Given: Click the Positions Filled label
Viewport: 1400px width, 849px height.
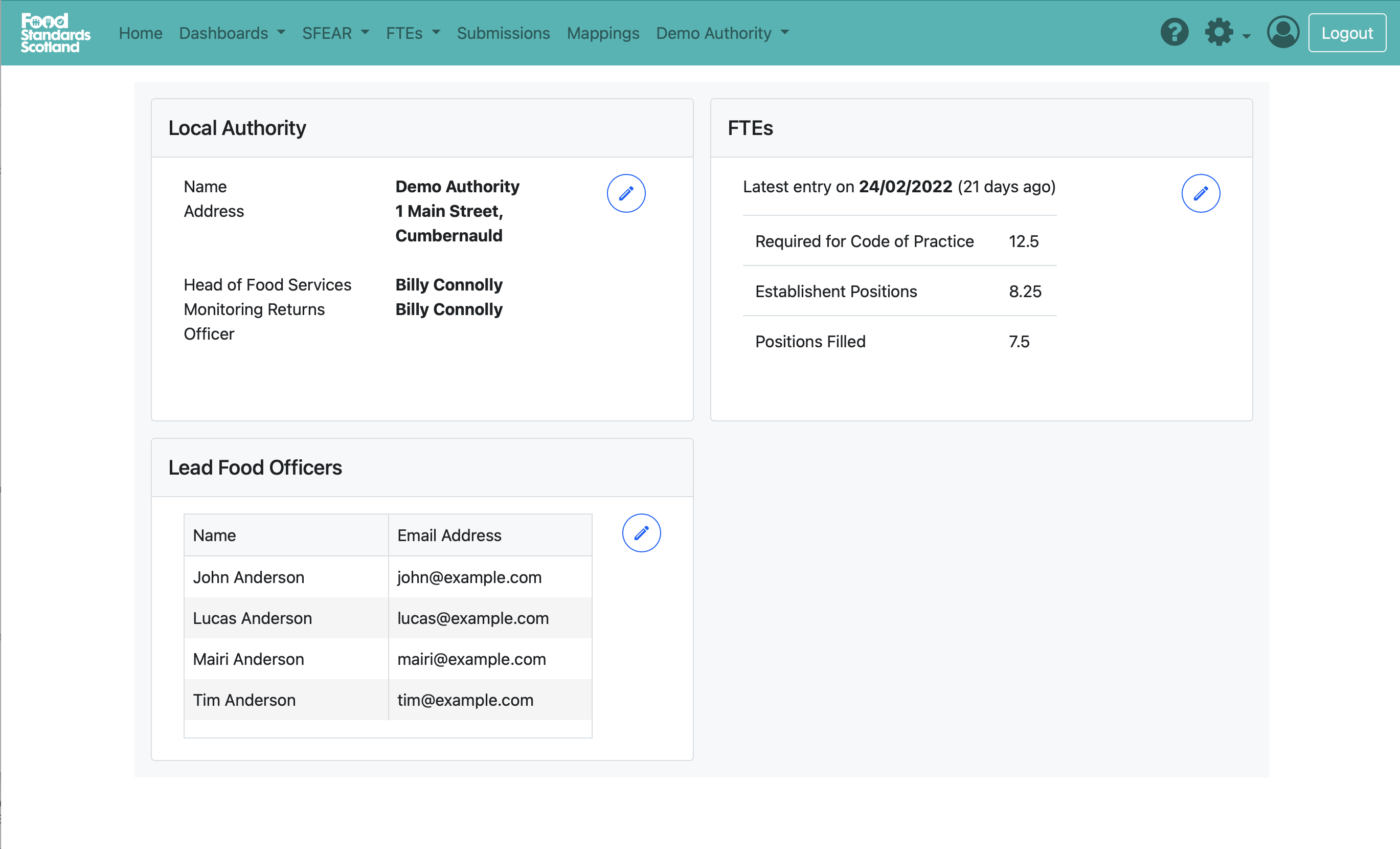Looking at the screenshot, I should click(x=810, y=342).
